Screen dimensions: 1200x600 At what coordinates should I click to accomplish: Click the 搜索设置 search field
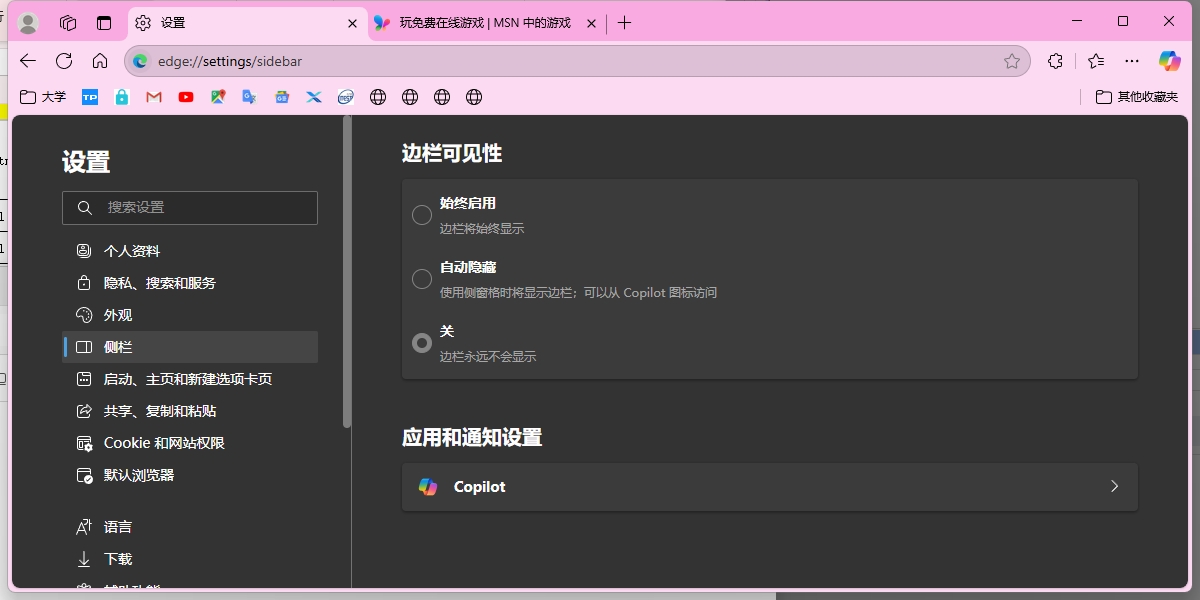[190, 207]
